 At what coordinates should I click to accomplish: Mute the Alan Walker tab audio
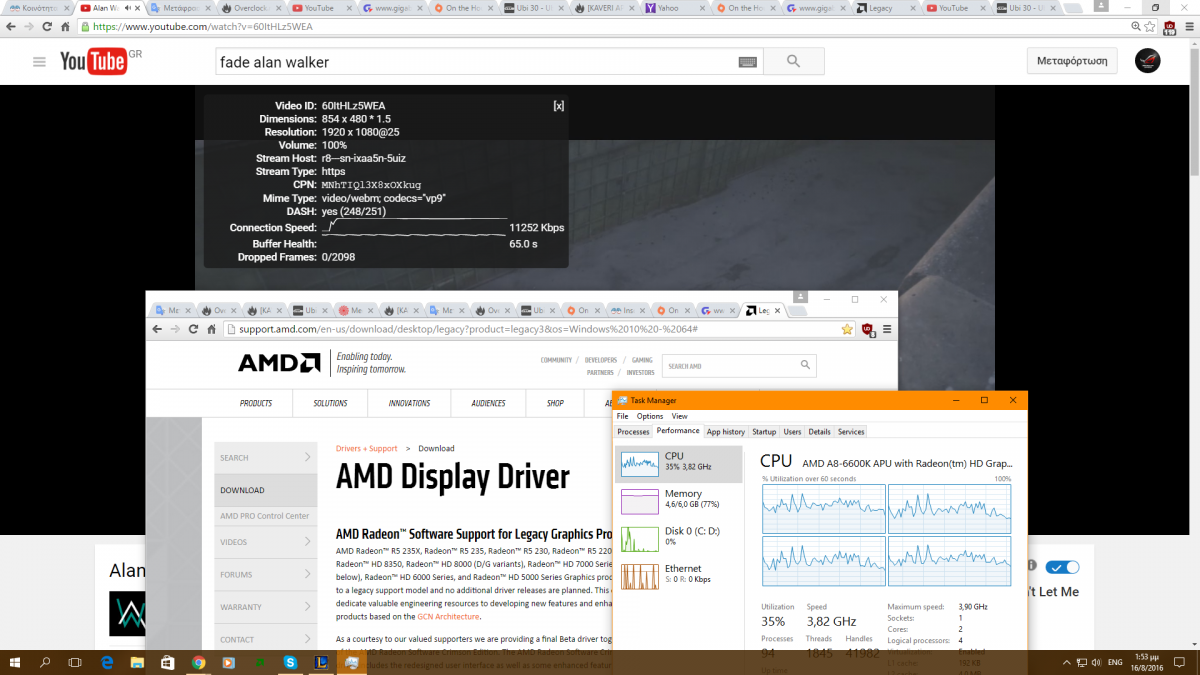[x=128, y=7]
